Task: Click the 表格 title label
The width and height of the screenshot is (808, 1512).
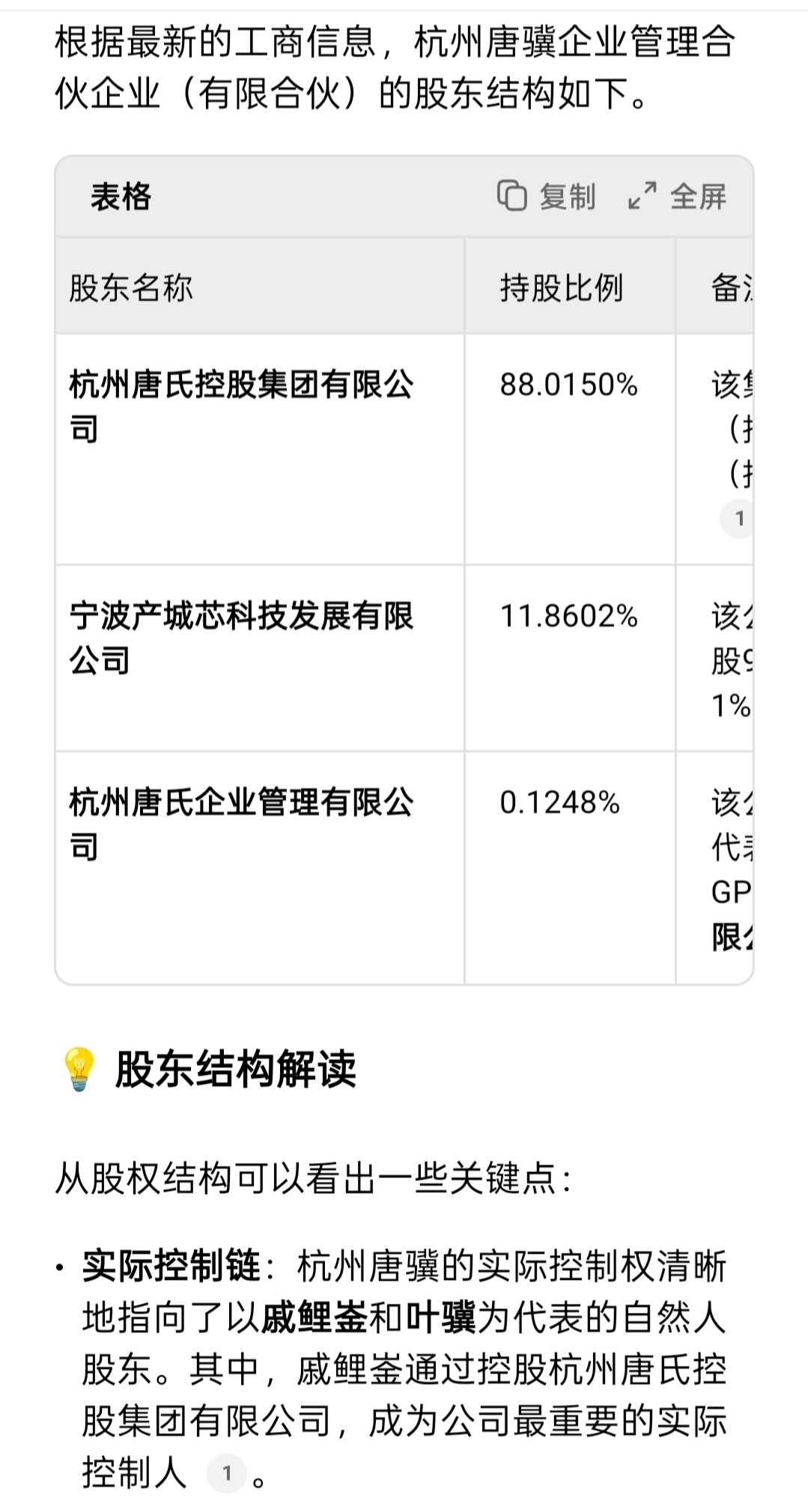Action: [121, 197]
